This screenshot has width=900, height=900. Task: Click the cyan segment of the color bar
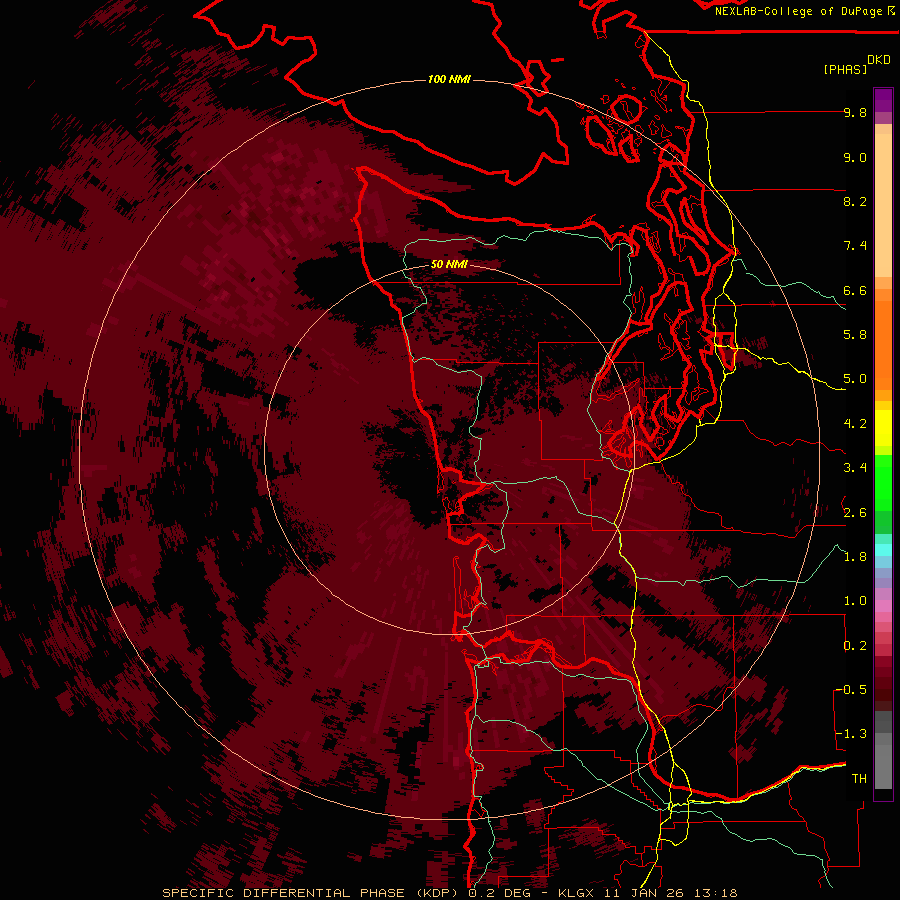coord(883,550)
